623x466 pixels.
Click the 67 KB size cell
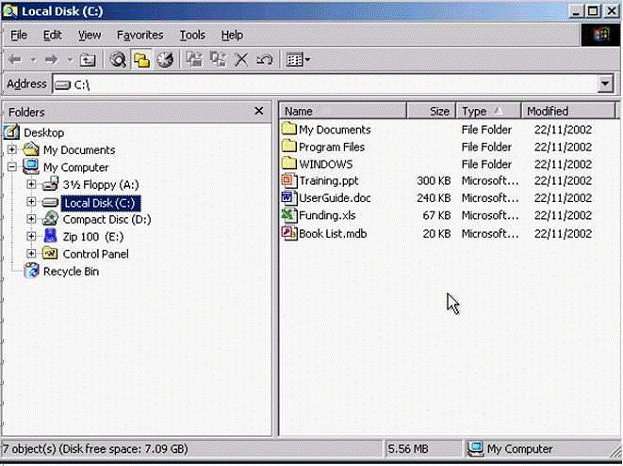pyautogui.click(x=437, y=215)
